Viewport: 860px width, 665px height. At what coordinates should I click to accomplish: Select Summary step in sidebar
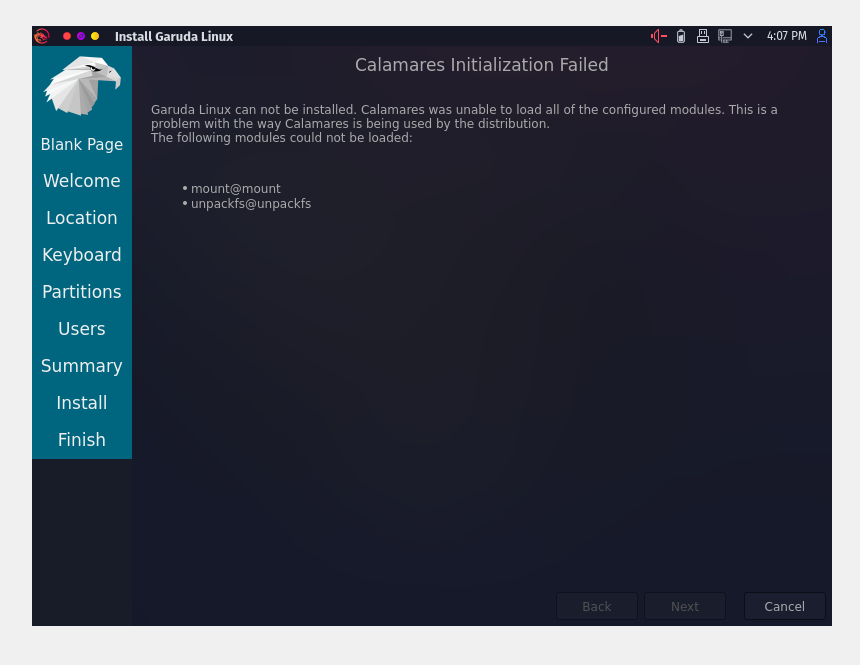(82, 366)
